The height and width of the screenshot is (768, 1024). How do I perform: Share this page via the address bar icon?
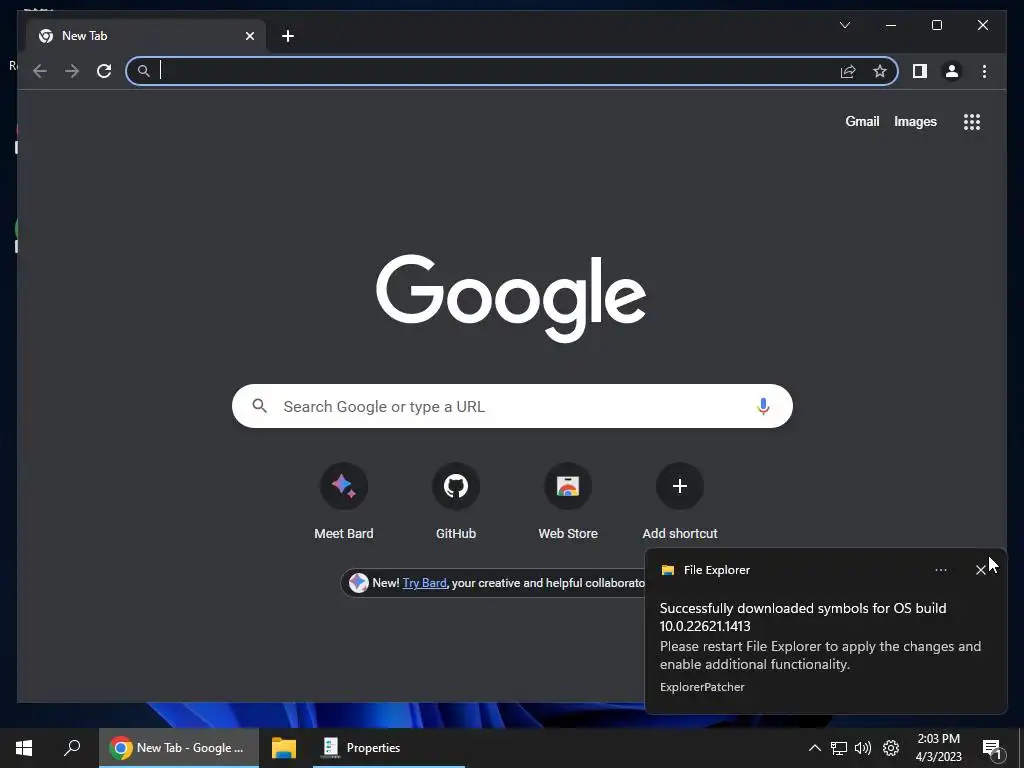[x=848, y=71]
